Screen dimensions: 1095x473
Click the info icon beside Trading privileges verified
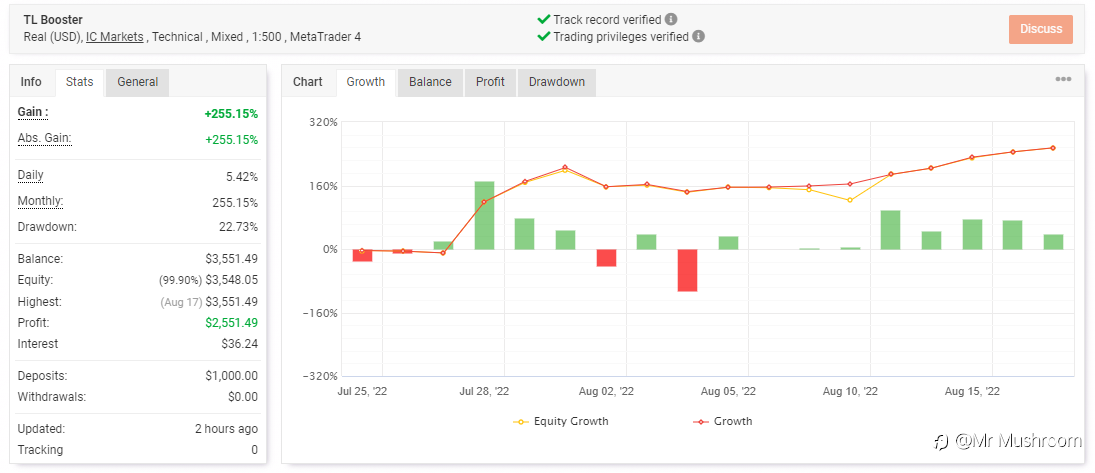click(x=698, y=36)
